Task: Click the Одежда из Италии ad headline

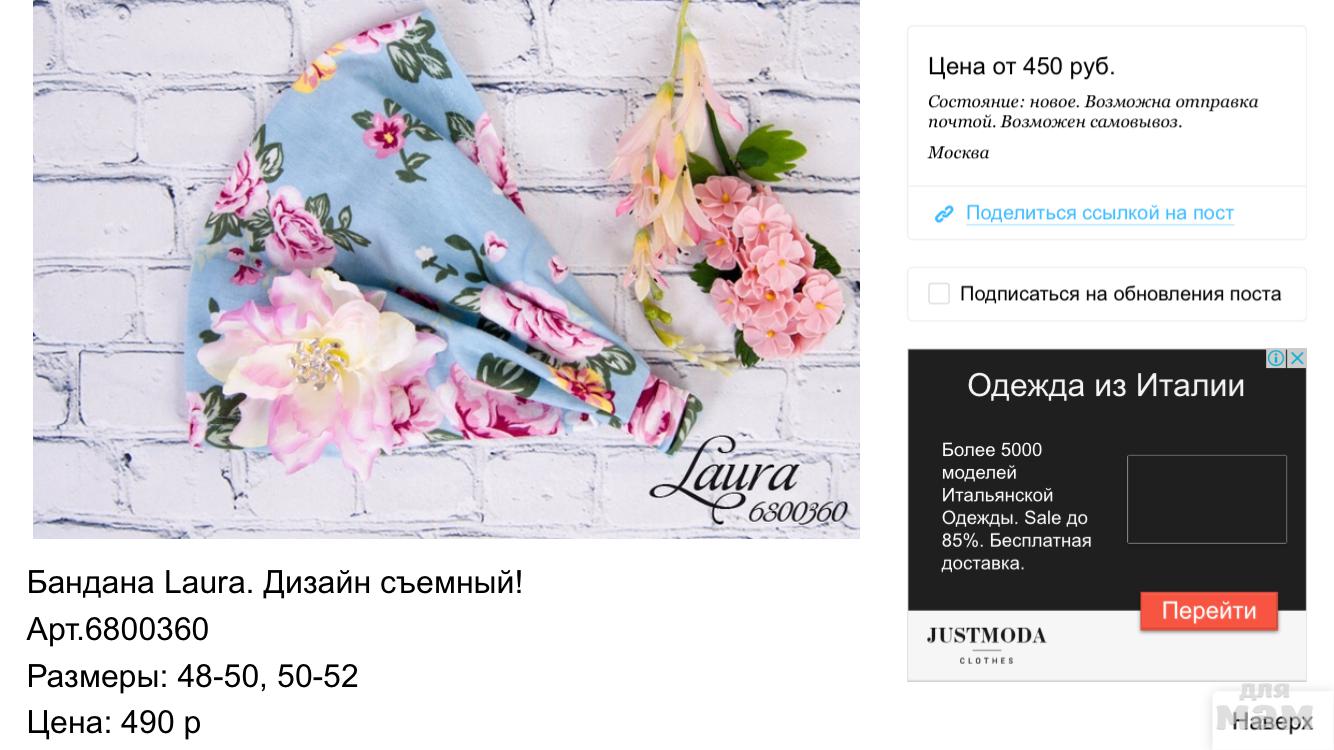Action: pos(1106,386)
